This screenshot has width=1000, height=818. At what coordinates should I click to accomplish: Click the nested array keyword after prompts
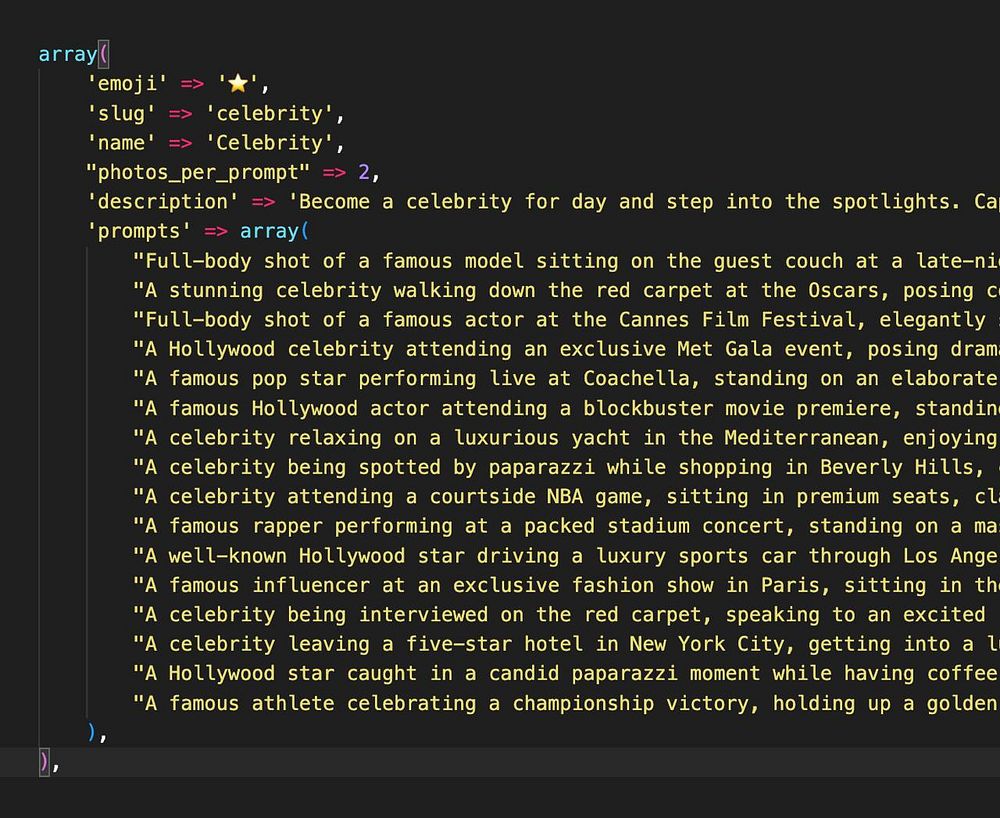[x=269, y=231]
